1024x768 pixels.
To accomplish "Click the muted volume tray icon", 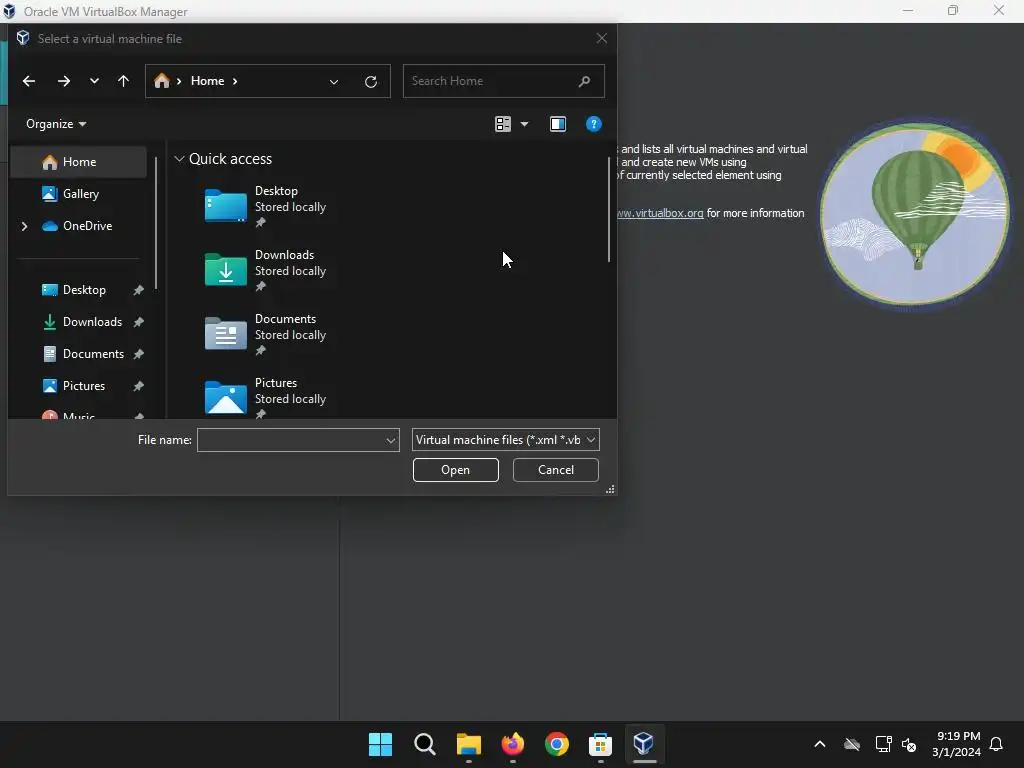I will (909, 744).
